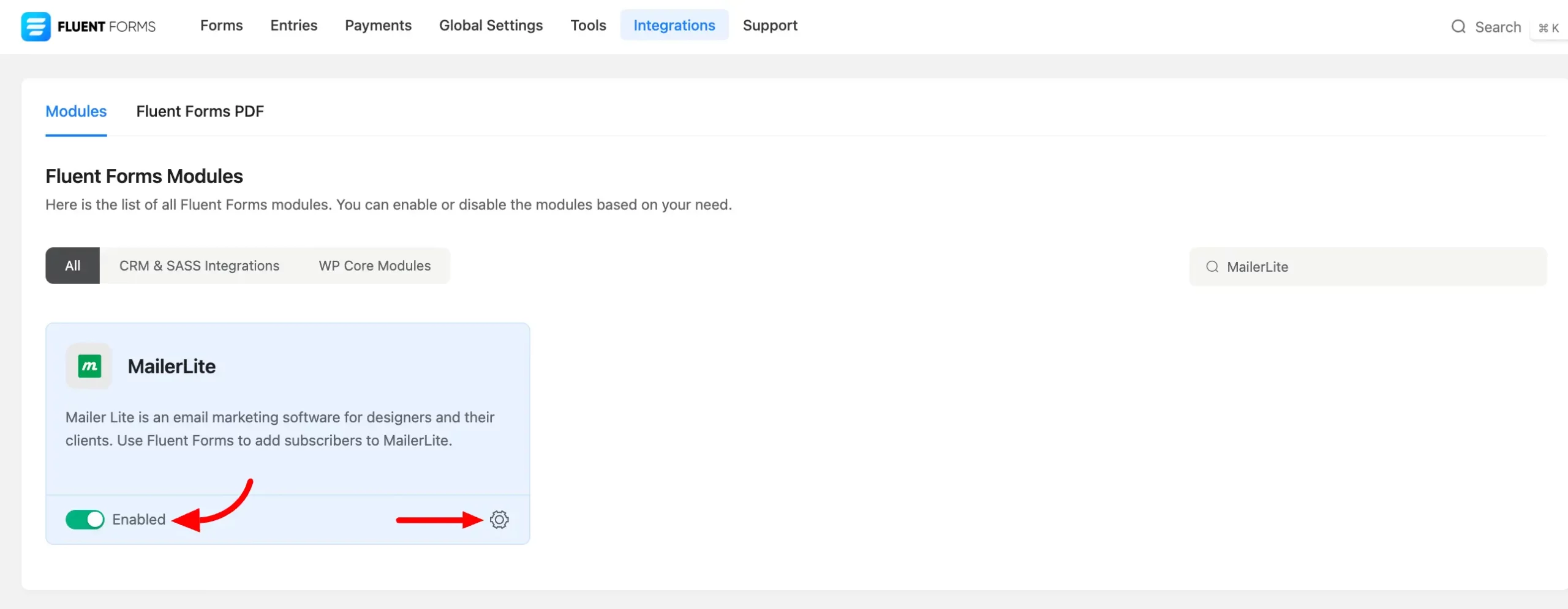Disable the MailerLite module toggle
Image resolution: width=1568 pixels, height=609 pixels.
pyautogui.click(x=85, y=520)
